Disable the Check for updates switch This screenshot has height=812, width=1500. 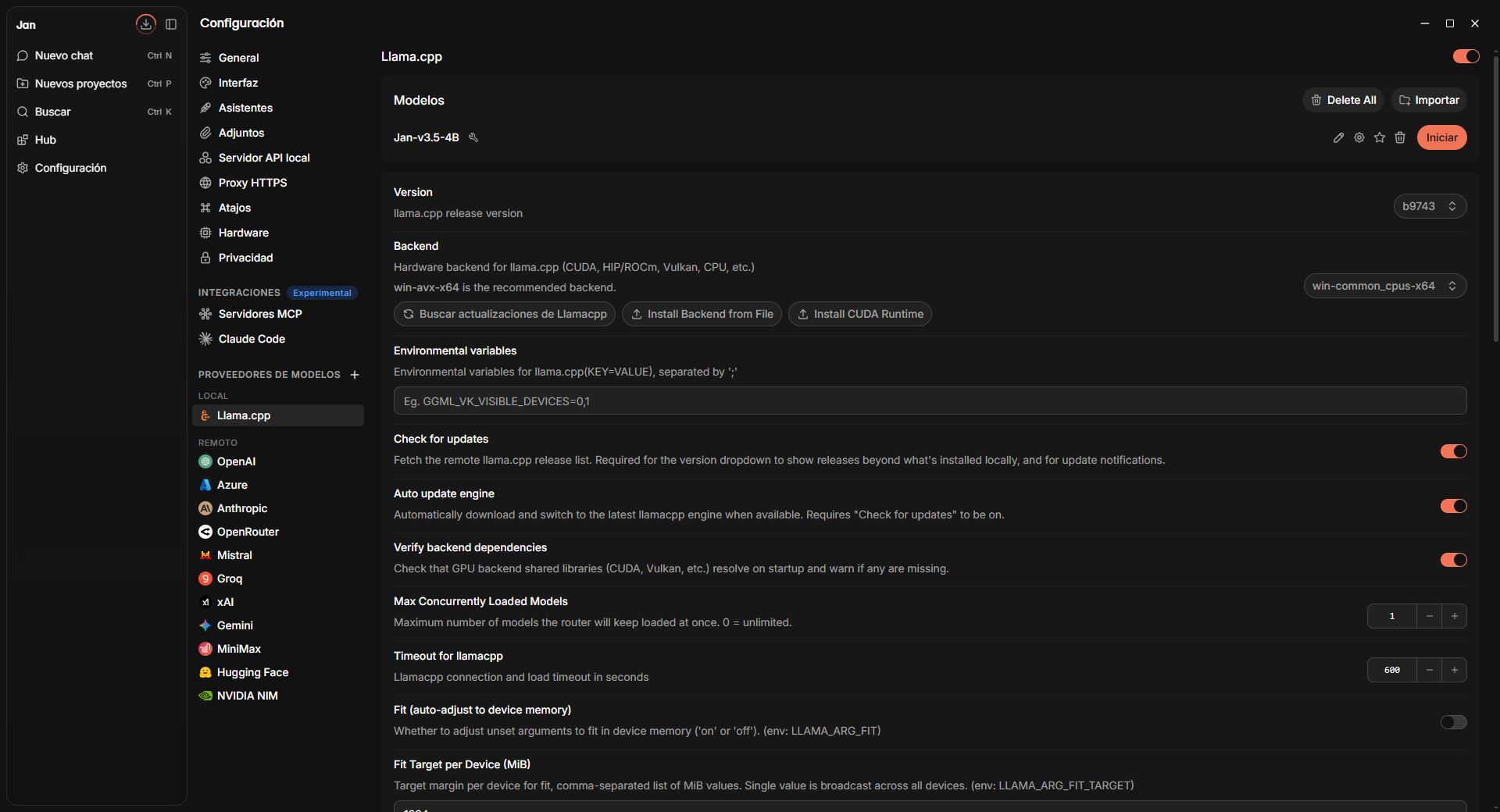[1453, 451]
